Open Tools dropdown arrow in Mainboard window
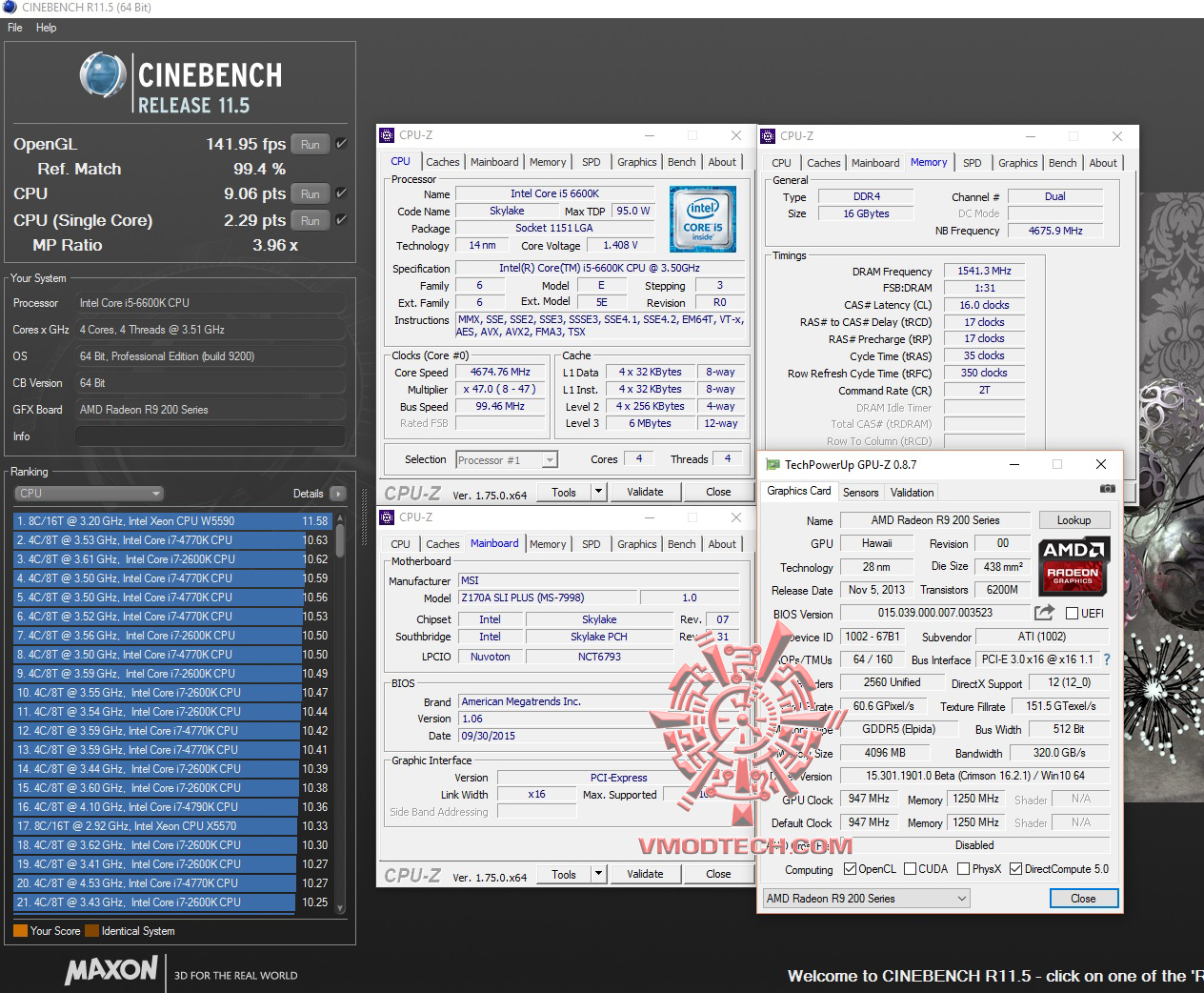Image resolution: width=1204 pixels, height=993 pixels. [x=598, y=874]
